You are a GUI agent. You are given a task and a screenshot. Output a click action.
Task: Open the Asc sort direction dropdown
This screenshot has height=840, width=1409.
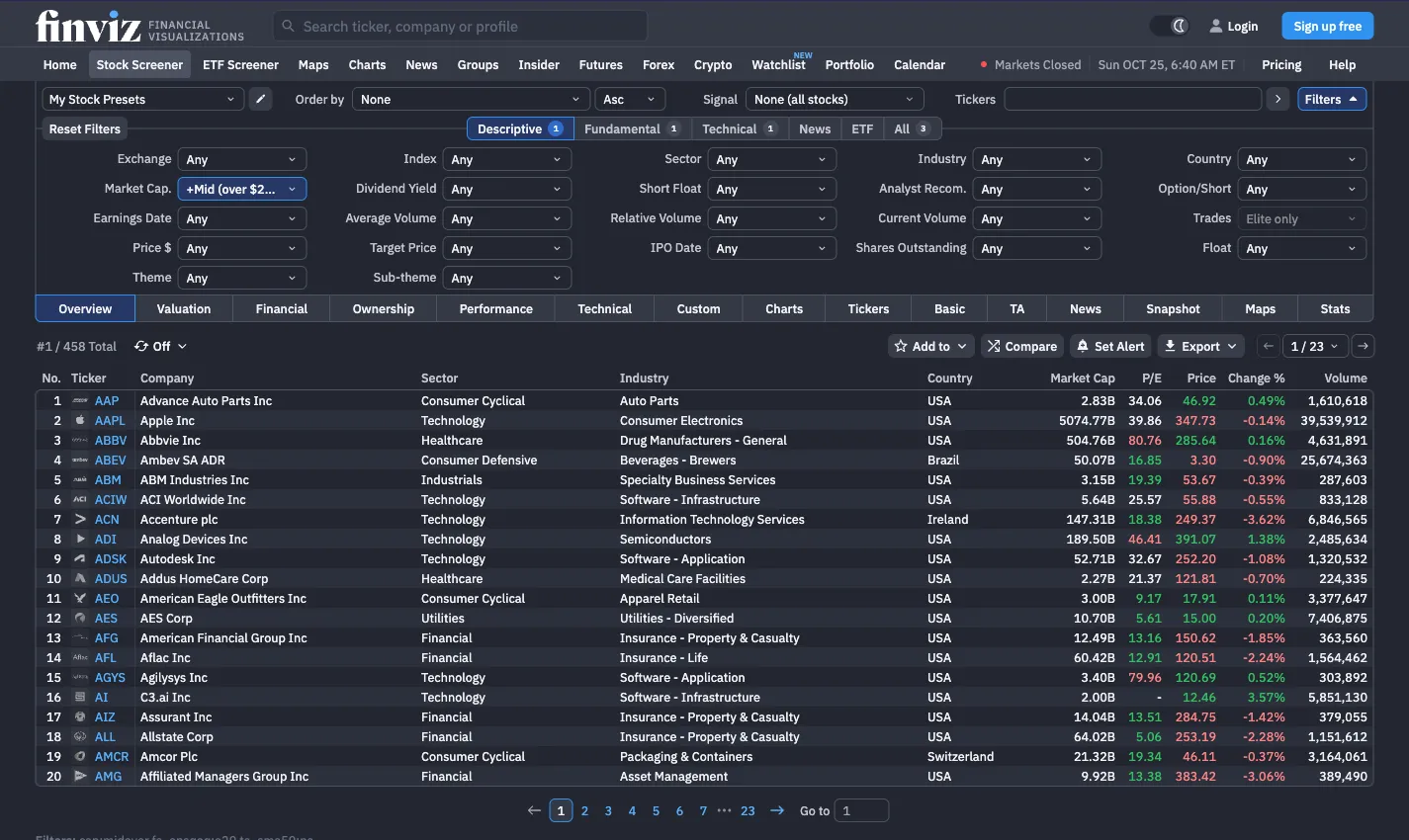[630, 99]
